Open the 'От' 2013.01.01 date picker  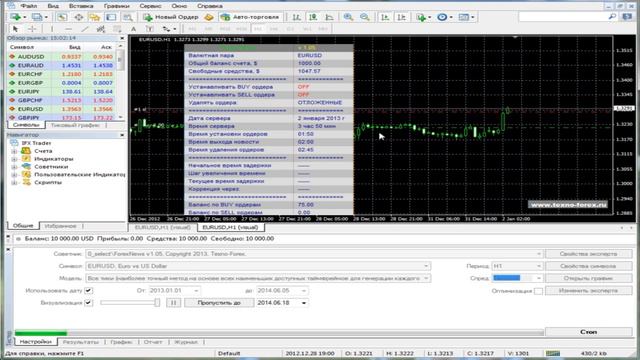pyautogui.click(x=196, y=291)
